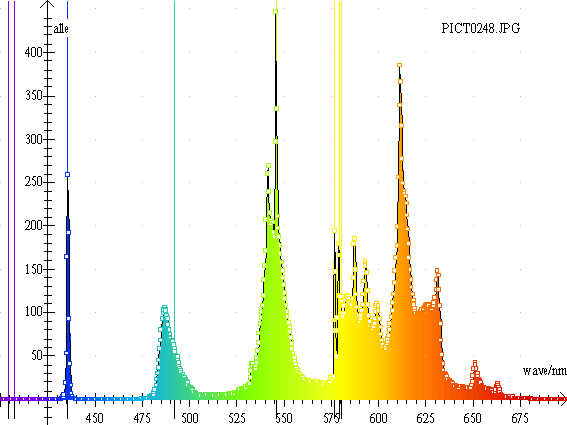Screen dimensions: 567x425
Task: Click the second green peak marker near 542
Action: (x=268, y=166)
